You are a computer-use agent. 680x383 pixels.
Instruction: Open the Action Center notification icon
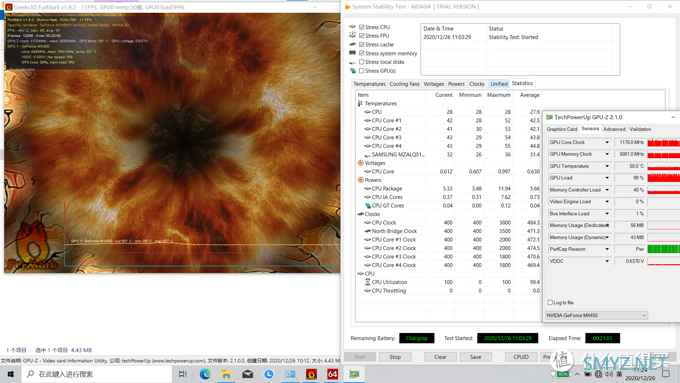click(x=666, y=374)
